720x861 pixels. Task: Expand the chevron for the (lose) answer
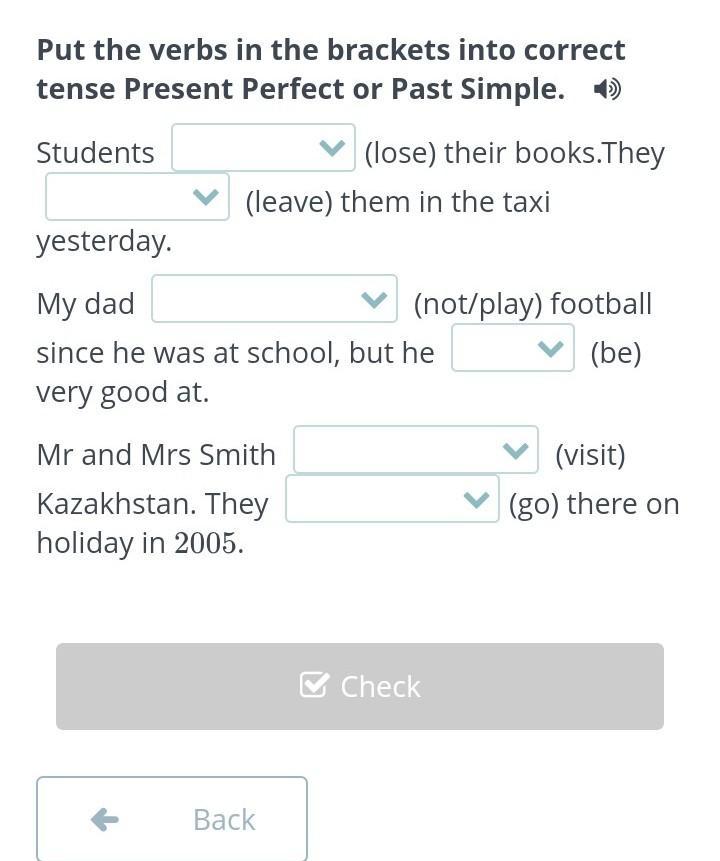click(x=331, y=149)
